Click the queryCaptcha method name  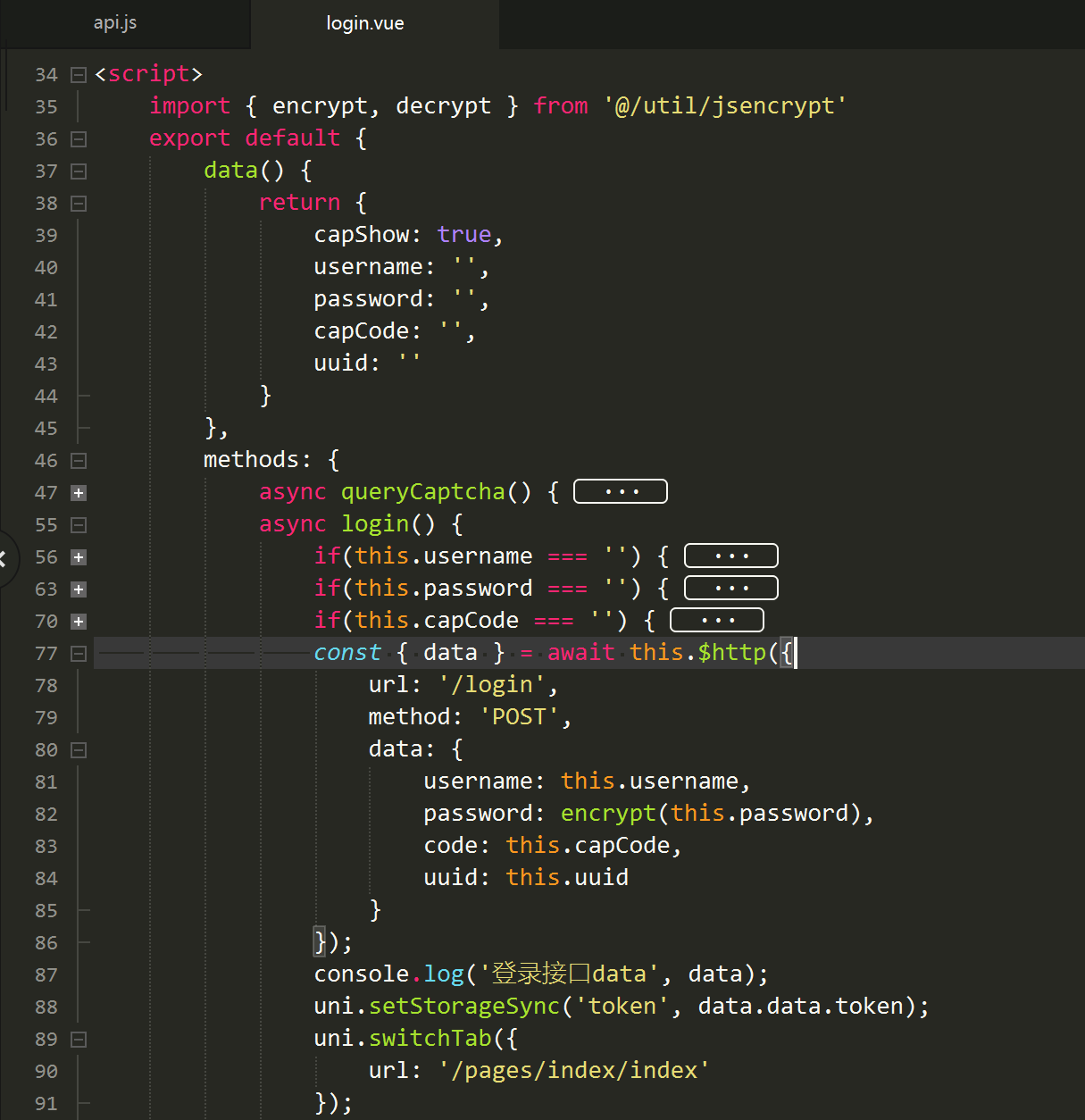pos(423,491)
